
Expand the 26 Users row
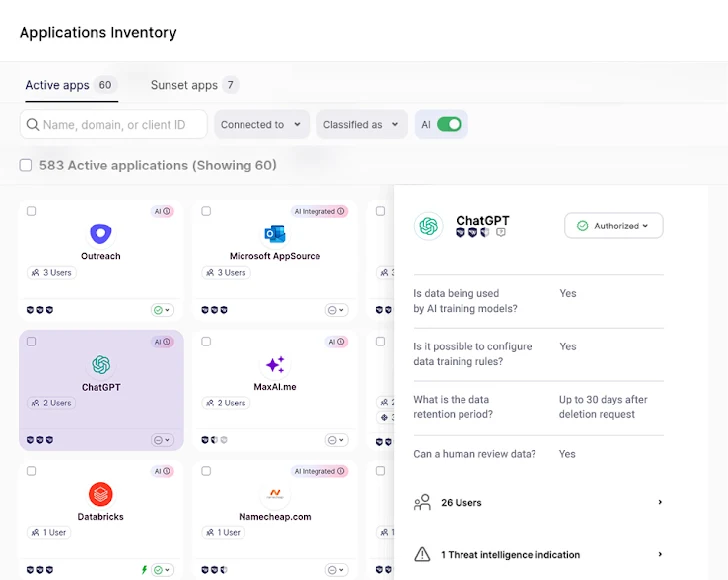(538, 502)
